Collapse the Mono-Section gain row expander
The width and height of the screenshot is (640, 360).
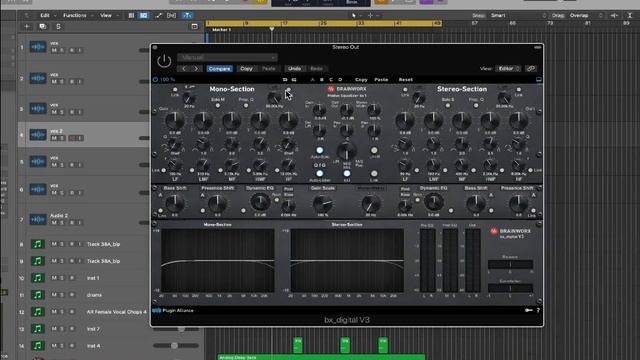pos(154,111)
